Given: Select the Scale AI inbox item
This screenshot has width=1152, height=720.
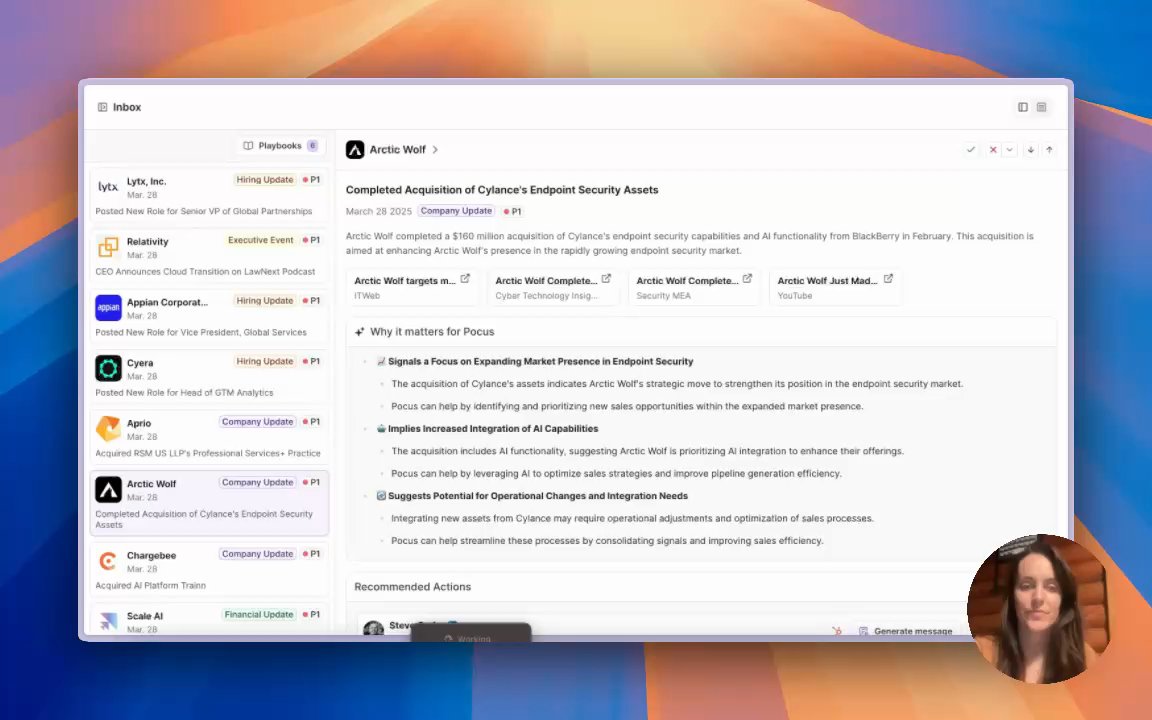Looking at the screenshot, I should tap(209, 619).
